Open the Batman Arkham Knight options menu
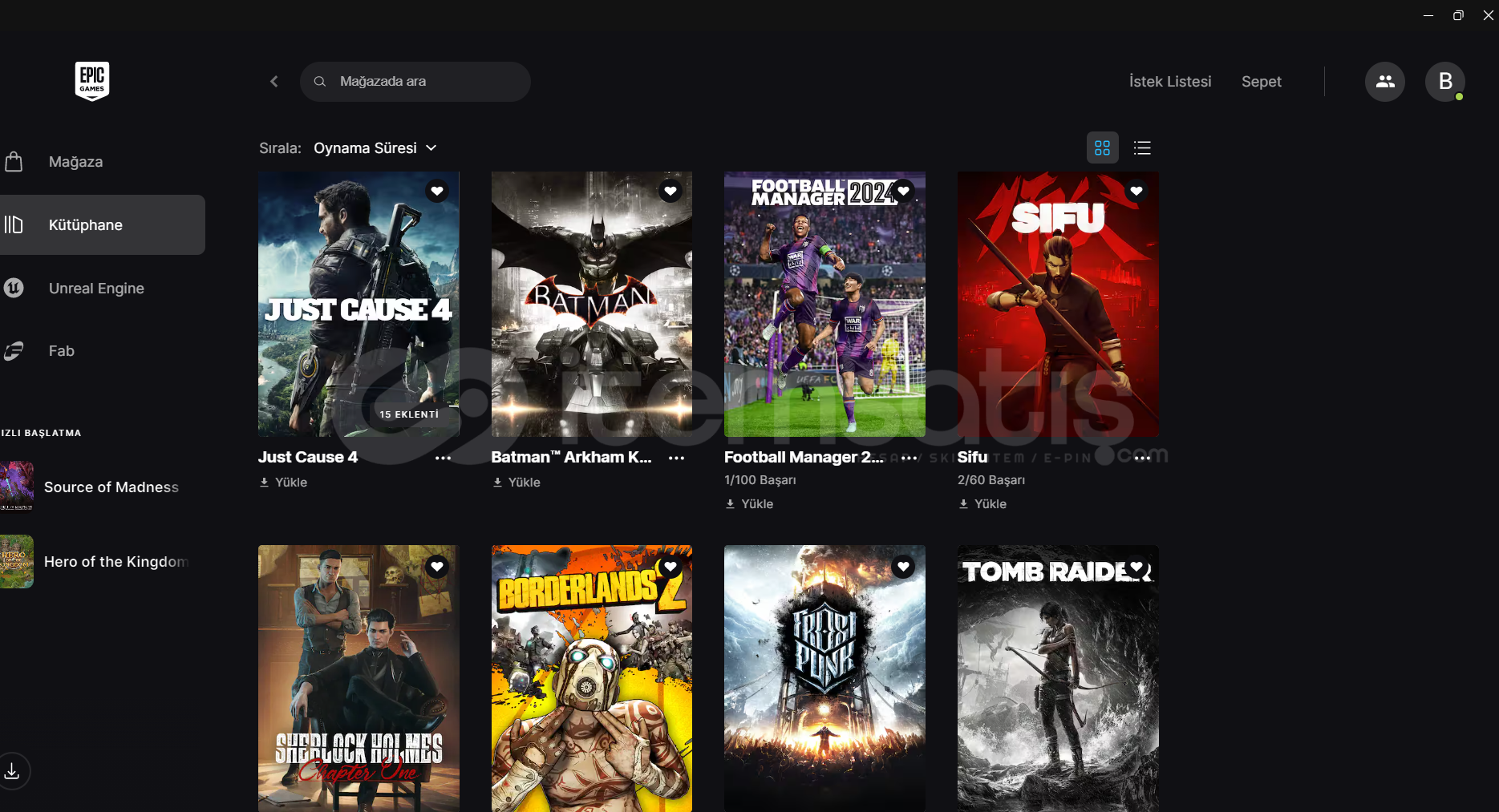The width and height of the screenshot is (1499, 812). [x=676, y=458]
